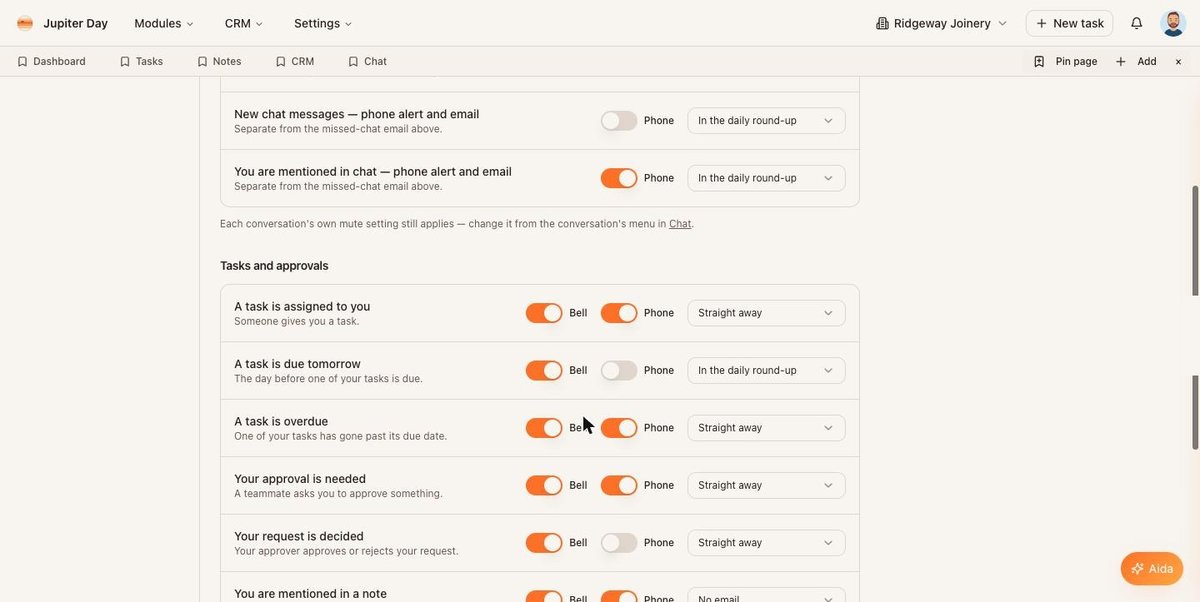
Task: Toggle Phone for your request is decided
Action: (x=619, y=543)
